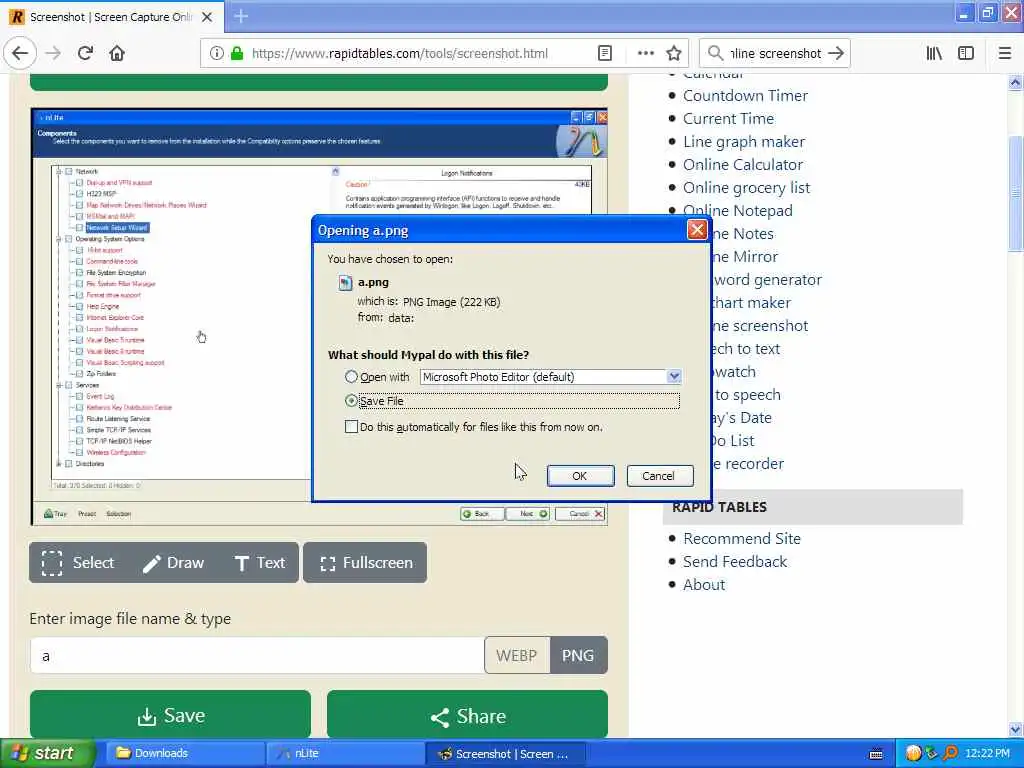Screen dimensions: 1024x768
Task: Open the browser hamburger menu
Action: (1005, 53)
